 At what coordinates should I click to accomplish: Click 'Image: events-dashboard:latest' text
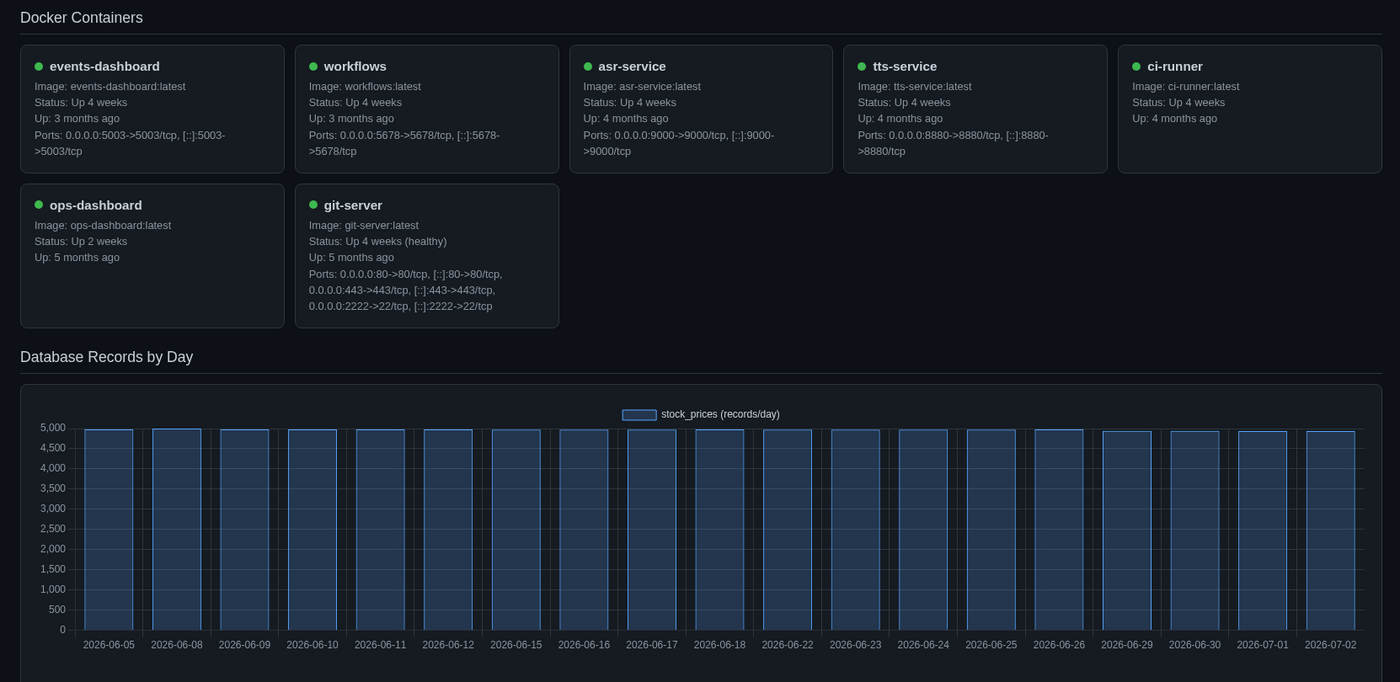click(110, 86)
